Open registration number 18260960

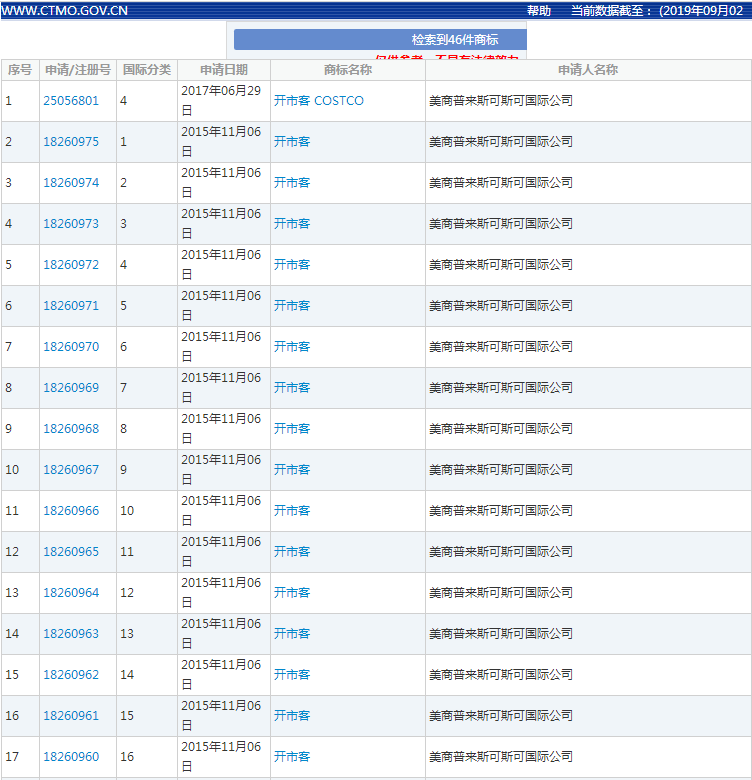pyautogui.click(x=71, y=757)
